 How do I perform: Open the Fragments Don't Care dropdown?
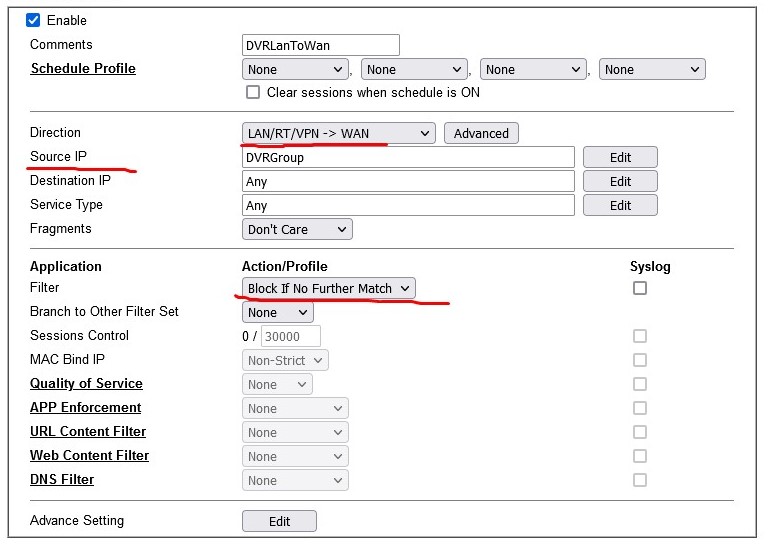pyautogui.click(x=297, y=229)
